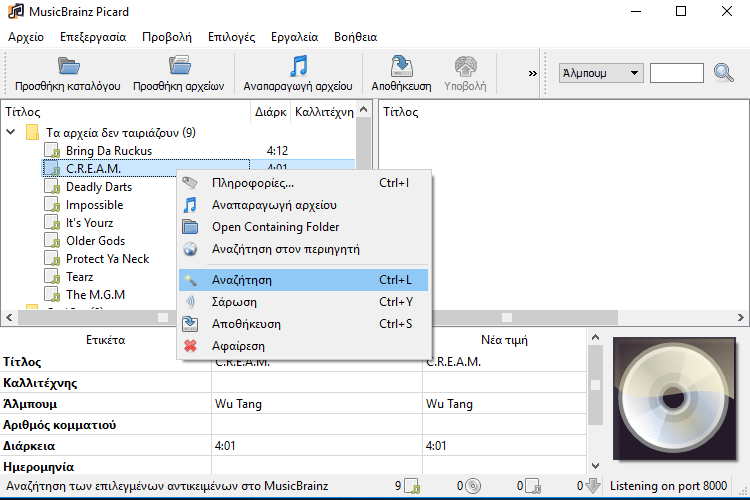Choose Αποθήκευση (Ctrl+S) in context menu
750x500 pixels.
(303, 324)
